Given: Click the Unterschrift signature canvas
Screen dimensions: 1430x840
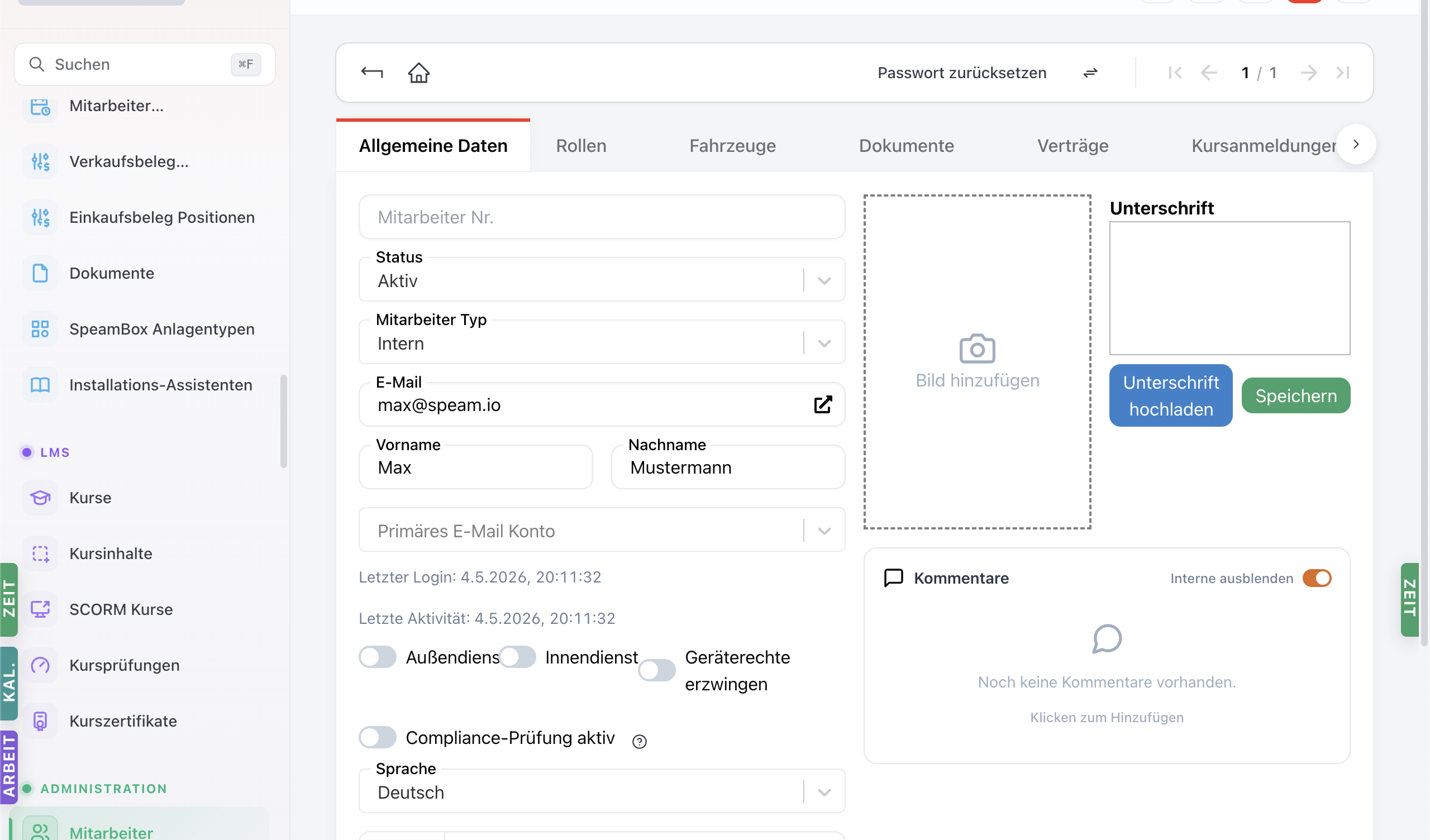Looking at the screenshot, I should [x=1229, y=288].
